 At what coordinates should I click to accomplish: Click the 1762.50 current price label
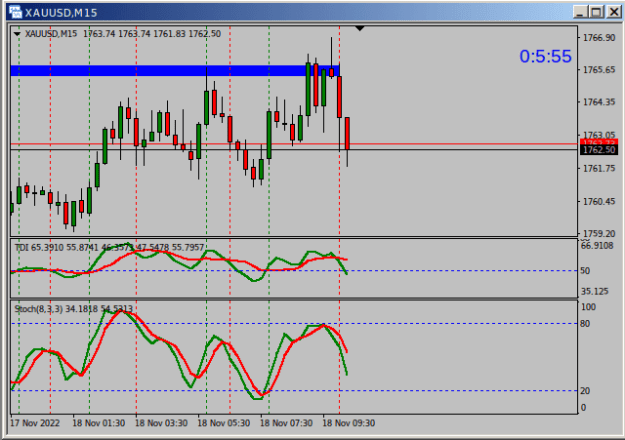coord(599,150)
